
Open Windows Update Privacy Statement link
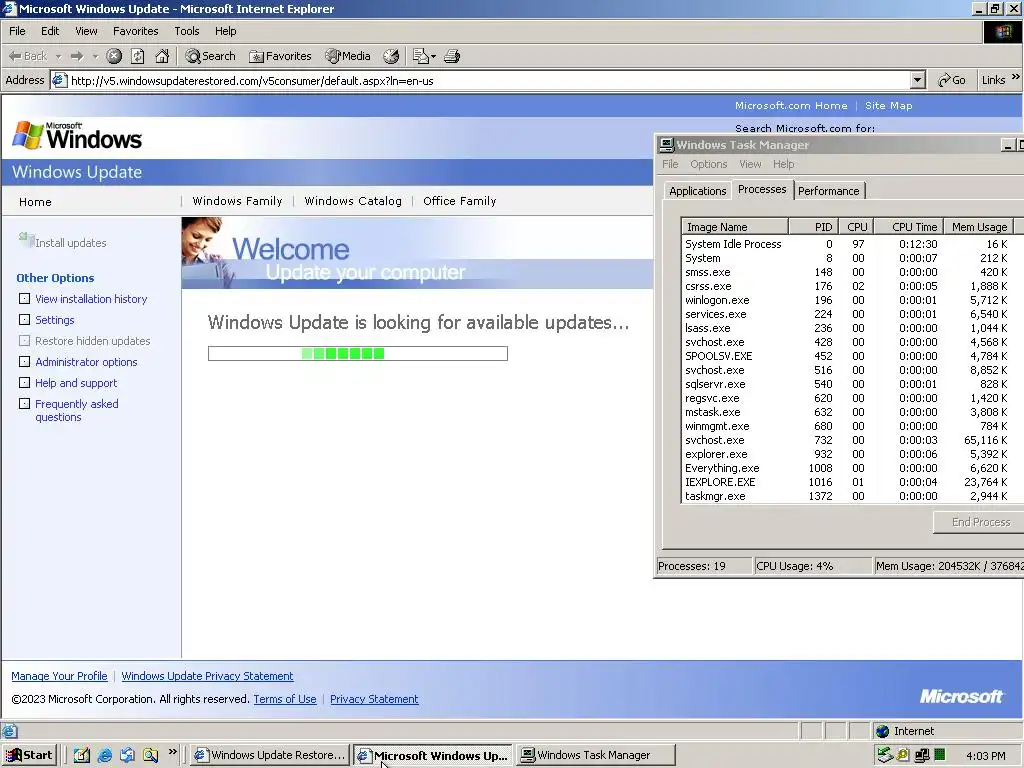pyautogui.click(x=207, y=676)
